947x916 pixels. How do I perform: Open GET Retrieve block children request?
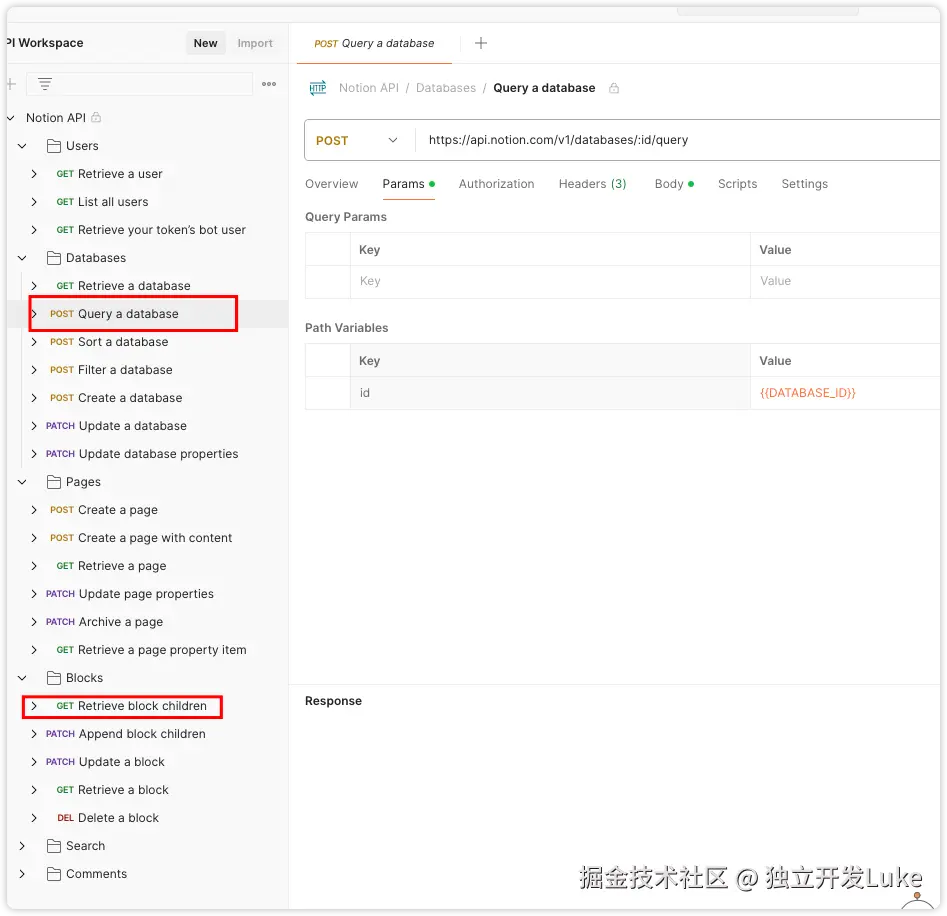point(131,706)
